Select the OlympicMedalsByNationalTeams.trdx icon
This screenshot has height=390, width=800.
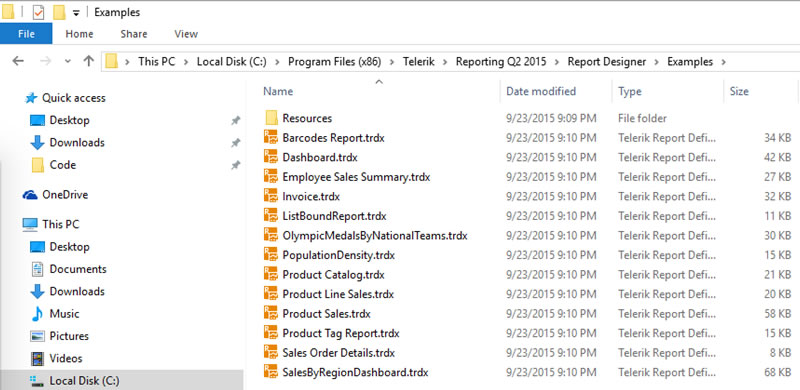tap(270, 235)
